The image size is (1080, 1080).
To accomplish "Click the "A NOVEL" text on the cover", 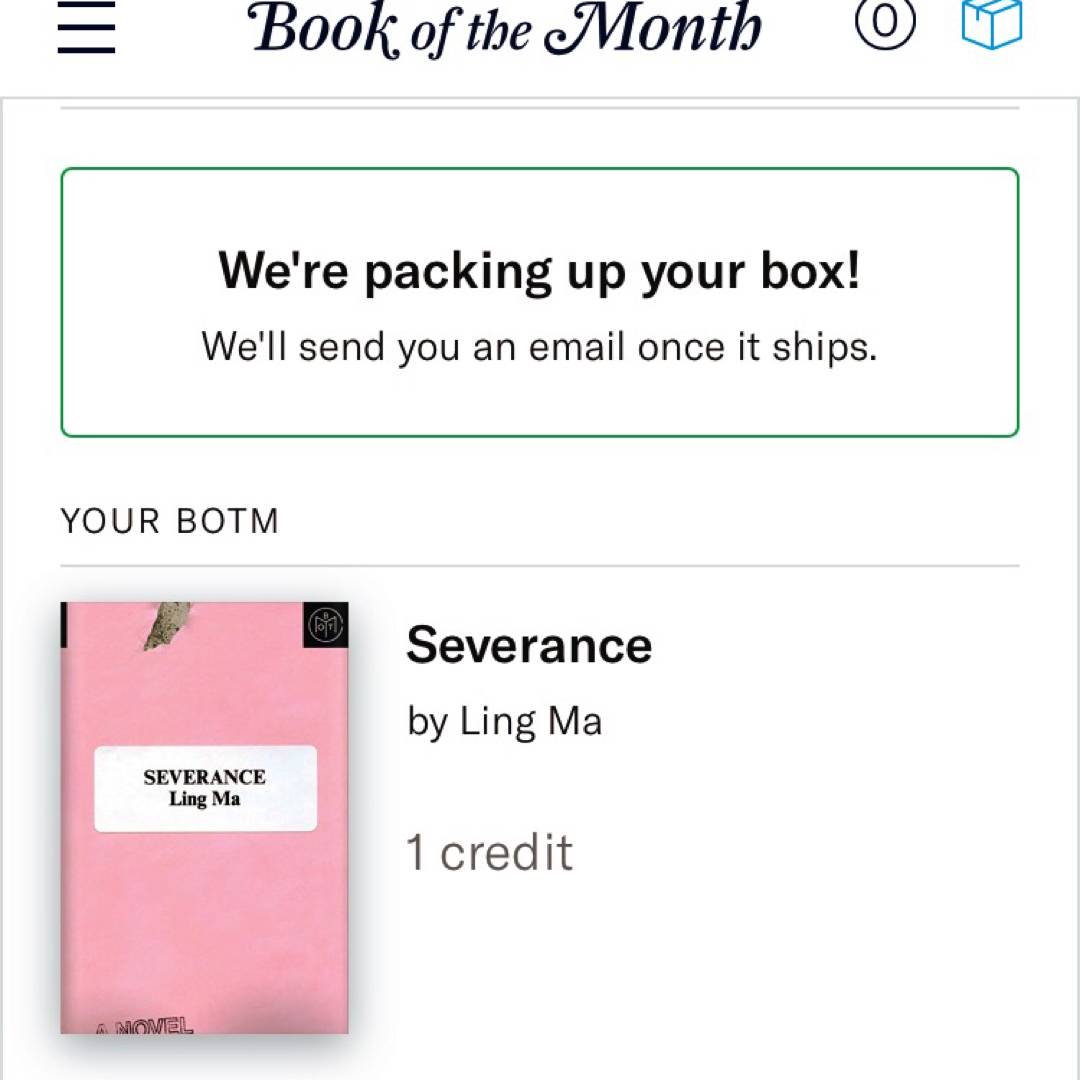I will (144, 1026).
